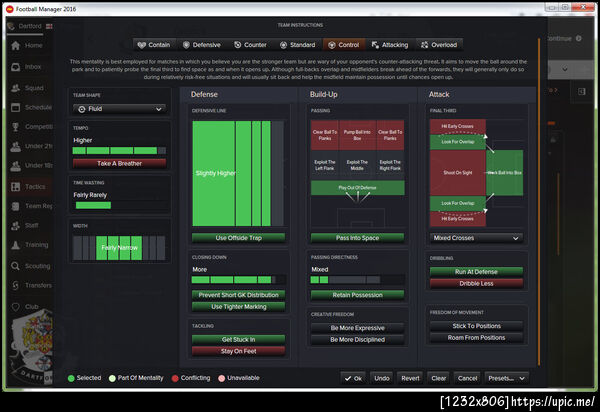The height and width of the screenshot is (412, 600).
Task: Open the Team Report icon
Action: [15, 206]
